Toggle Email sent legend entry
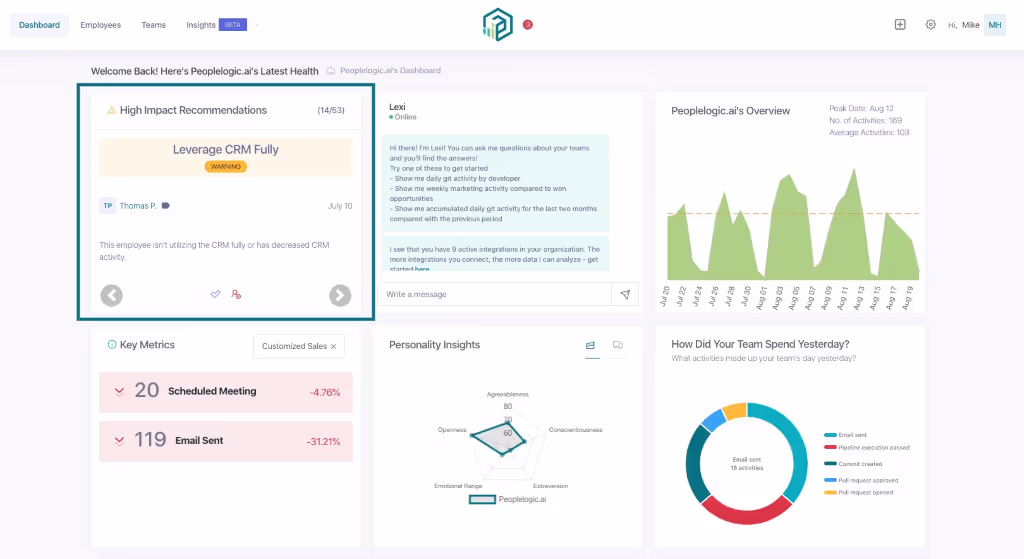This screenshot has height=559, width=1024. click(846, 435)
